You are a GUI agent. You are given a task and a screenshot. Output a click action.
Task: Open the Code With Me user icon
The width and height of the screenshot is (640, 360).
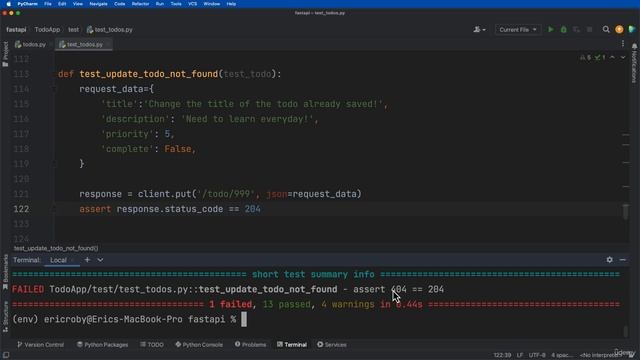(479, 29)
